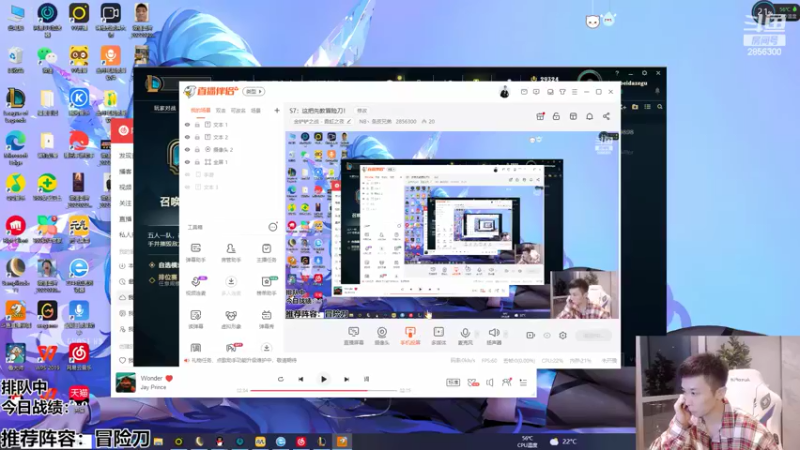The image size is (800, 450).
Task: Open the notification bell above the preview
Action: [589, 116]
